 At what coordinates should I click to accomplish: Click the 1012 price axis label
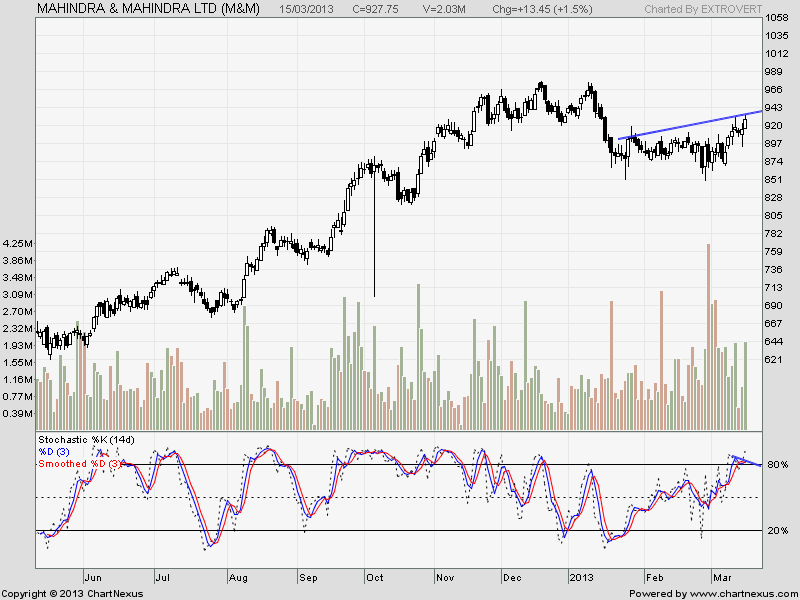point(777,54)
